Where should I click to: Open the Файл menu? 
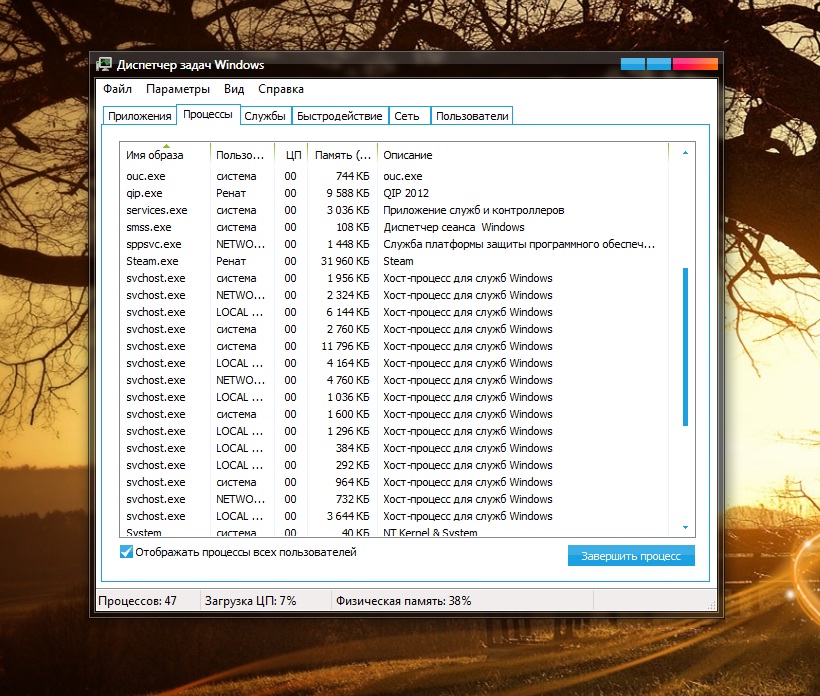point(117,89)
